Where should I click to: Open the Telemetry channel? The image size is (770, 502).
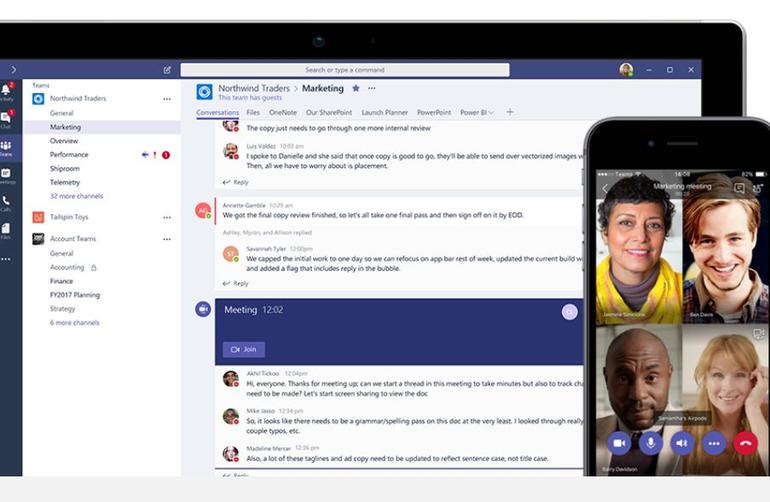pos(65,182)
